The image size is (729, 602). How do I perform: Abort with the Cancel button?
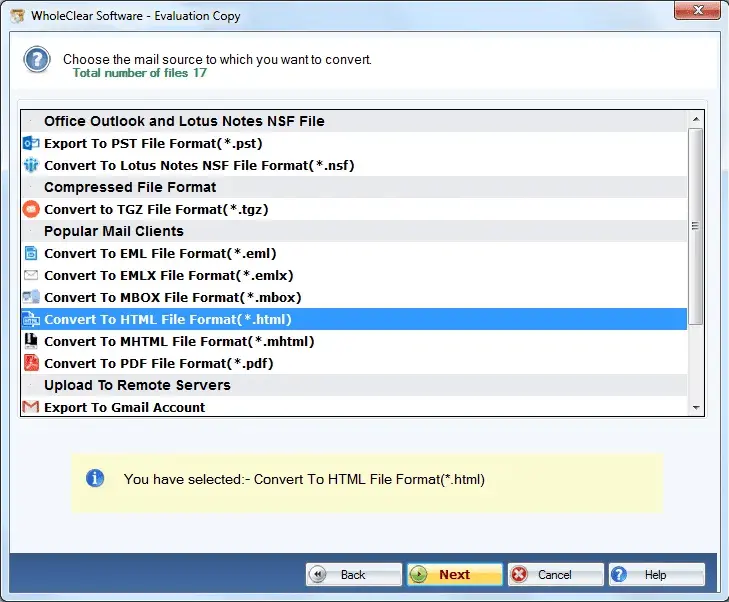[556, 575]
